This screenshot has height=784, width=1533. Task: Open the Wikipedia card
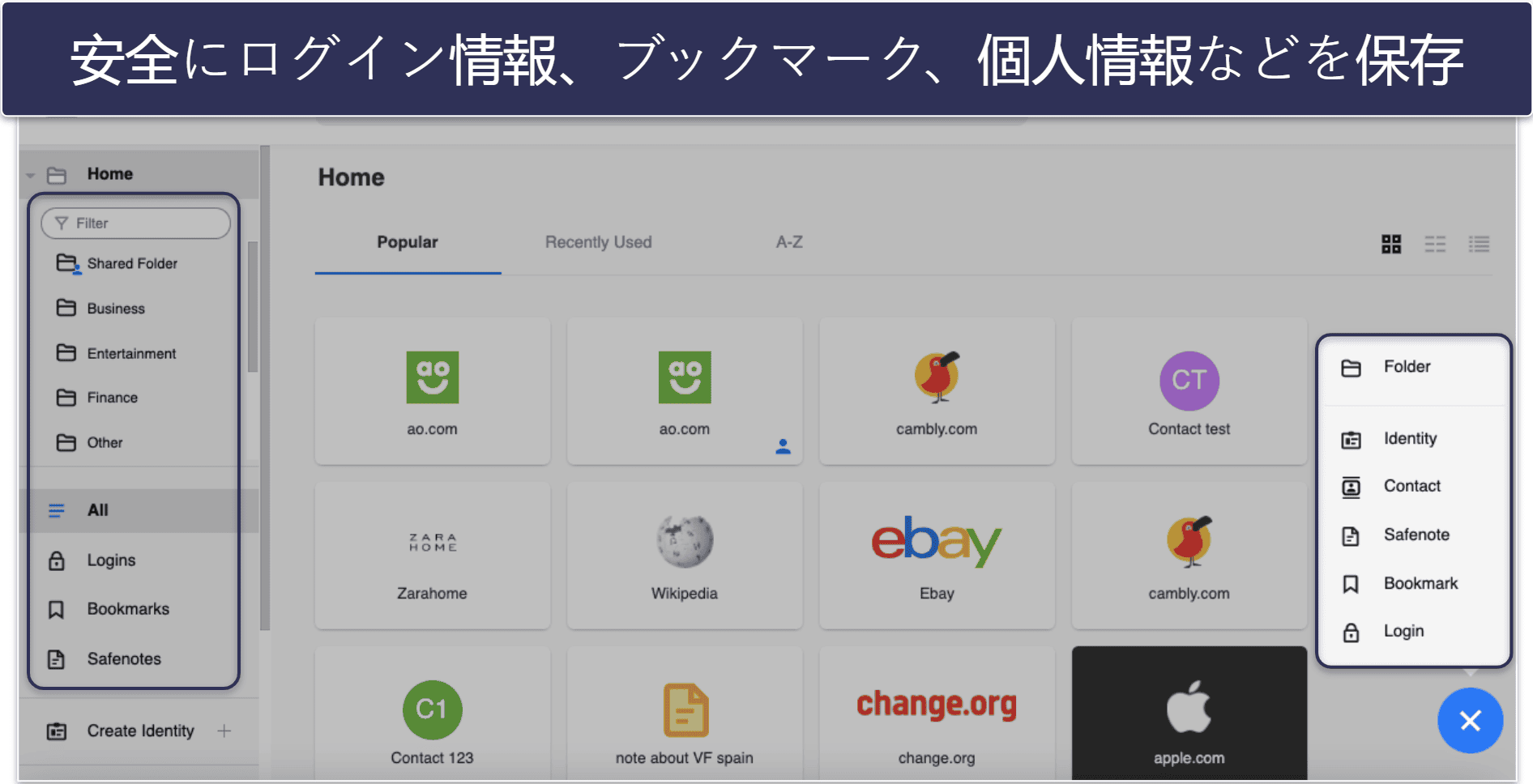(685, 556)
